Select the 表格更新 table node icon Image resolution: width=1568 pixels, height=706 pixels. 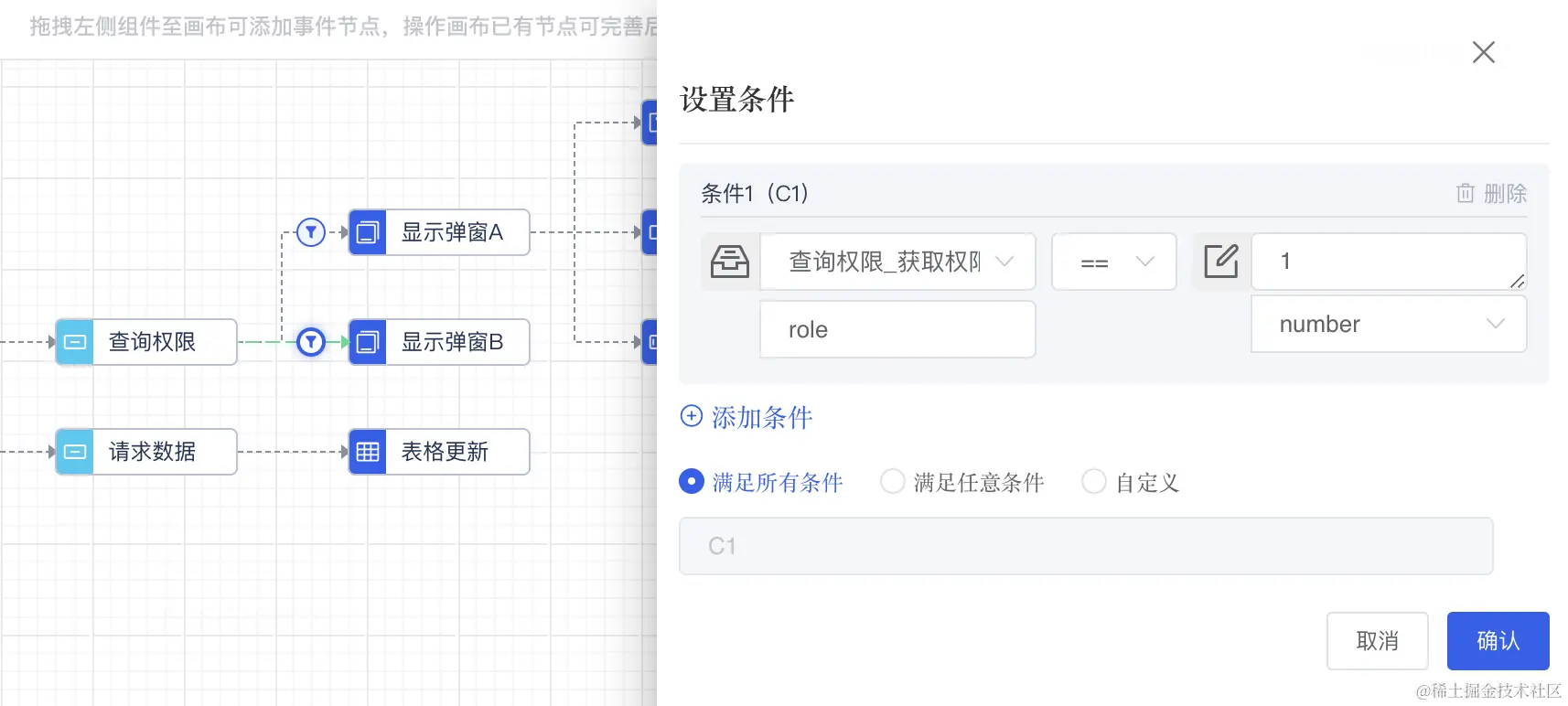pos(368,452)
